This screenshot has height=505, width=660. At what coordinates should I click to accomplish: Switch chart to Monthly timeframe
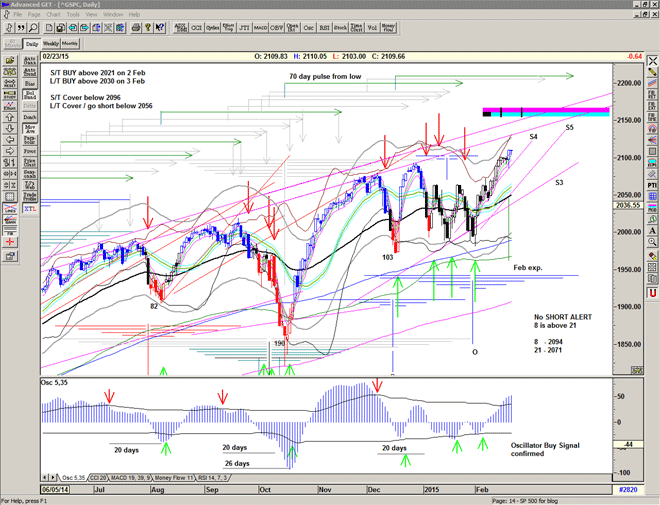coord(70,44)
